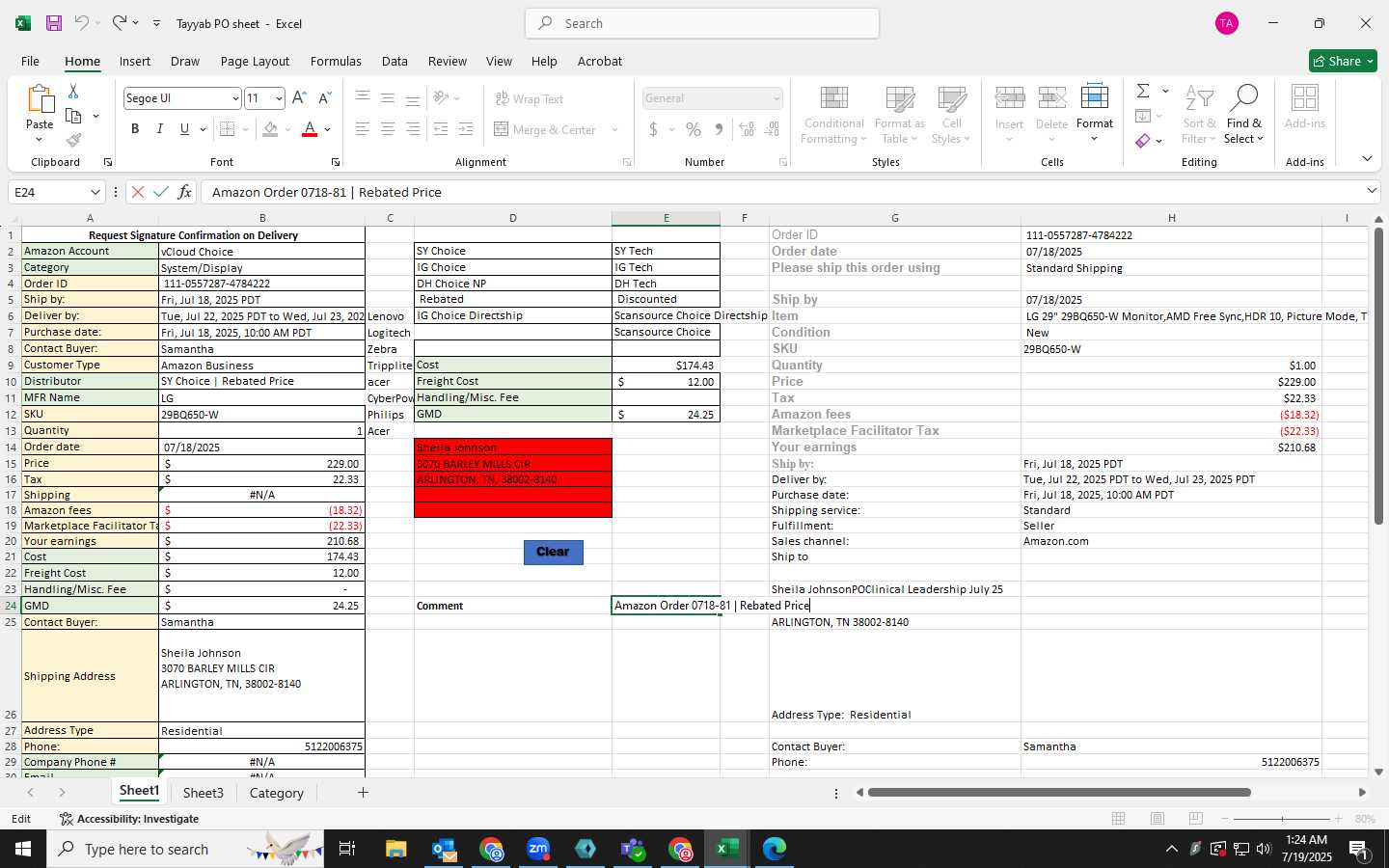Image resolution: width=1389 pixels, height=868 pixels.
Task: Open Microsoft Edge from taskbar
Action: coord(775,849)
